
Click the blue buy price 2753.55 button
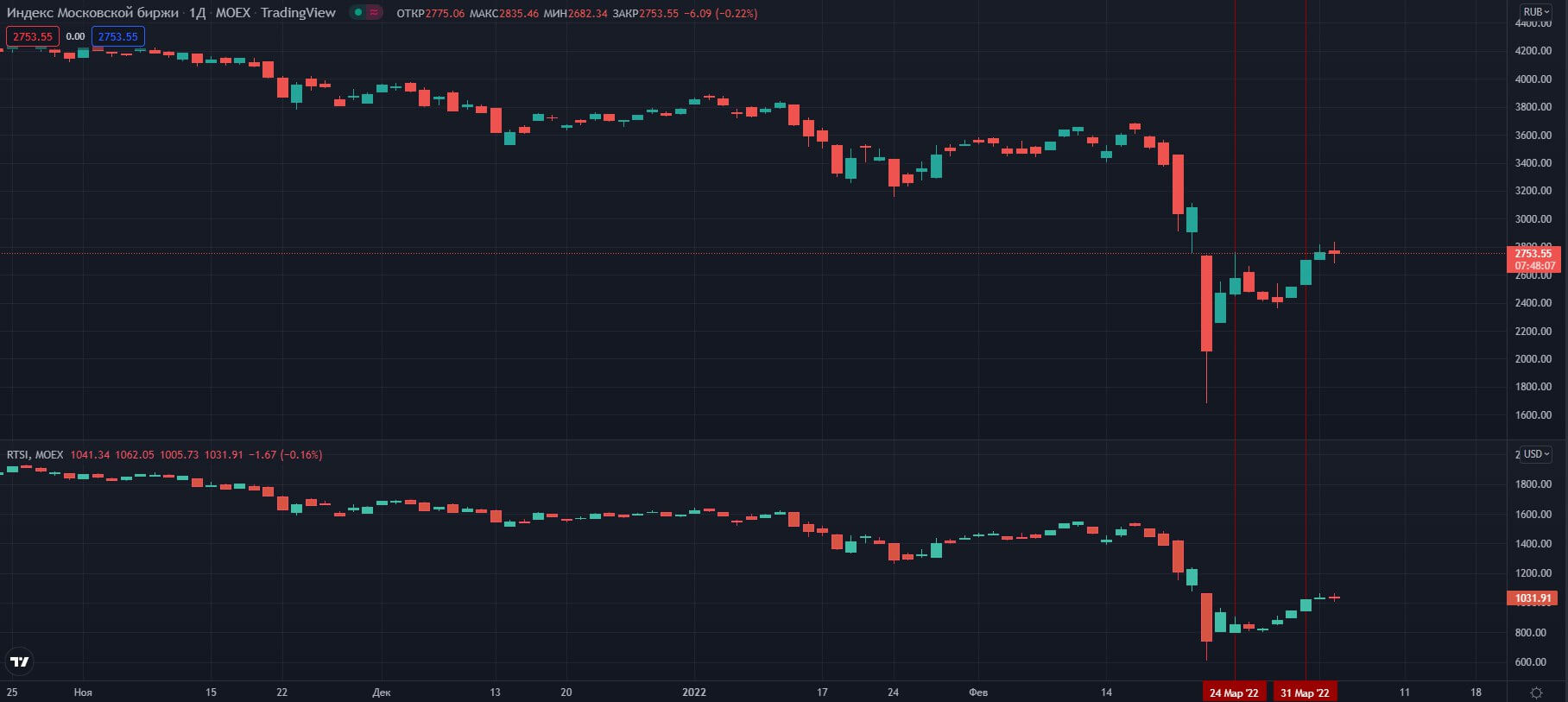point(118,36)
